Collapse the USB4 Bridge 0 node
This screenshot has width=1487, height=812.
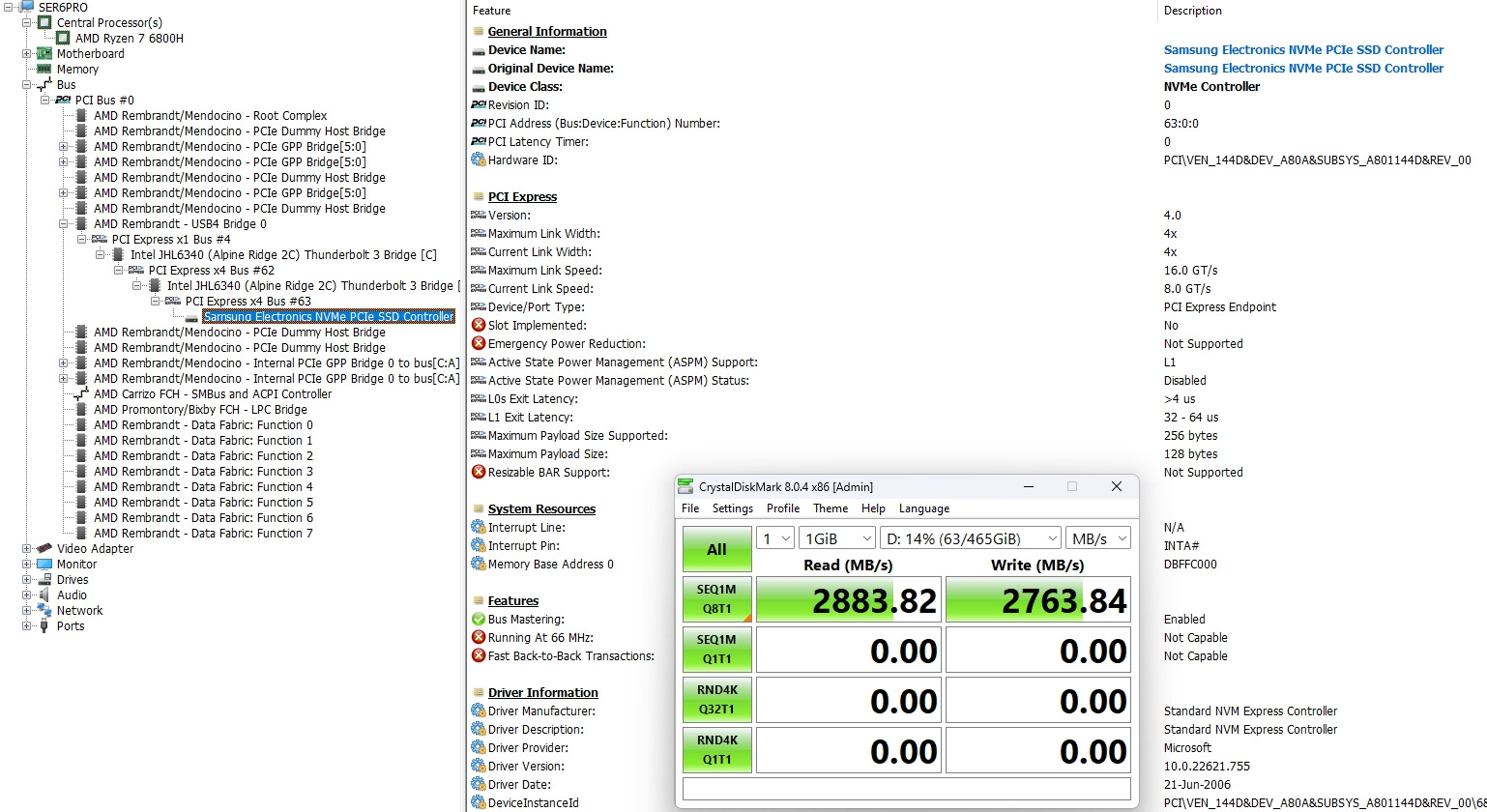pyautogui.click(x=64, y=223)
